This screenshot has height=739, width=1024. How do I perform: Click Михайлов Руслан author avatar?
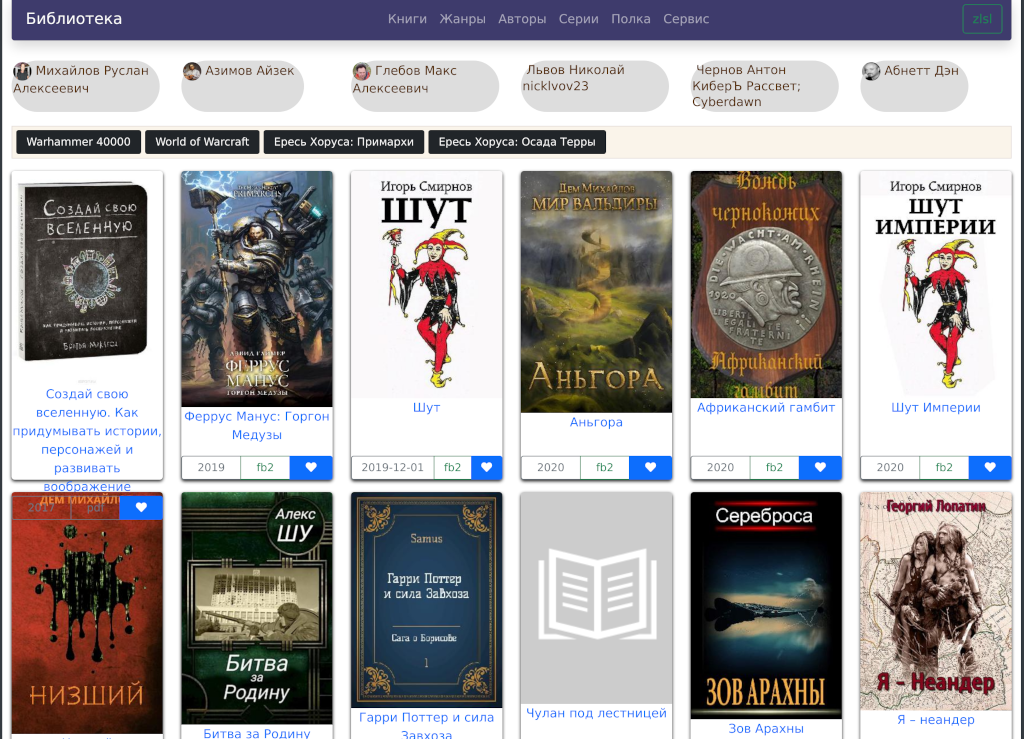click(x=22, y=71)
